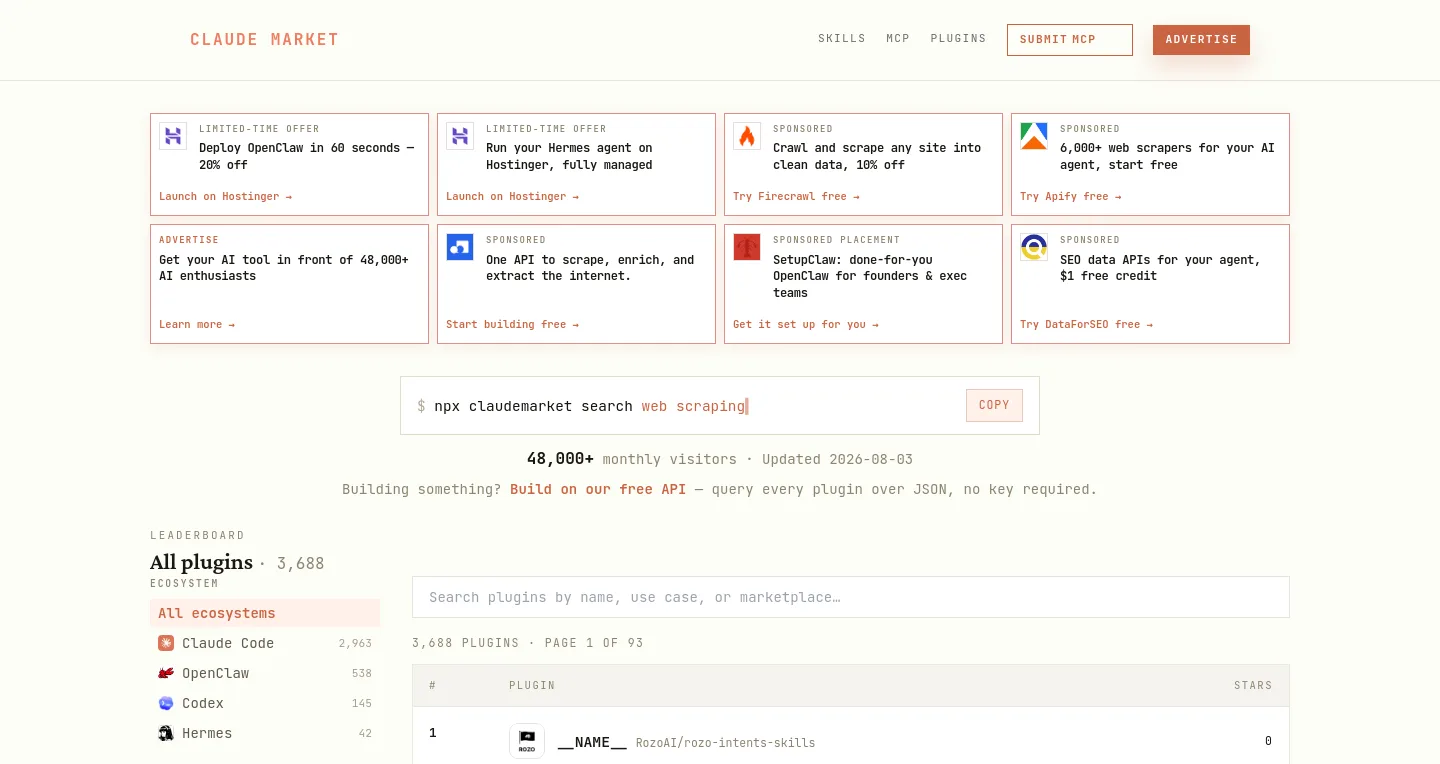
Task: Click the Firecrawl flame icon
Action: coord(747,136)
